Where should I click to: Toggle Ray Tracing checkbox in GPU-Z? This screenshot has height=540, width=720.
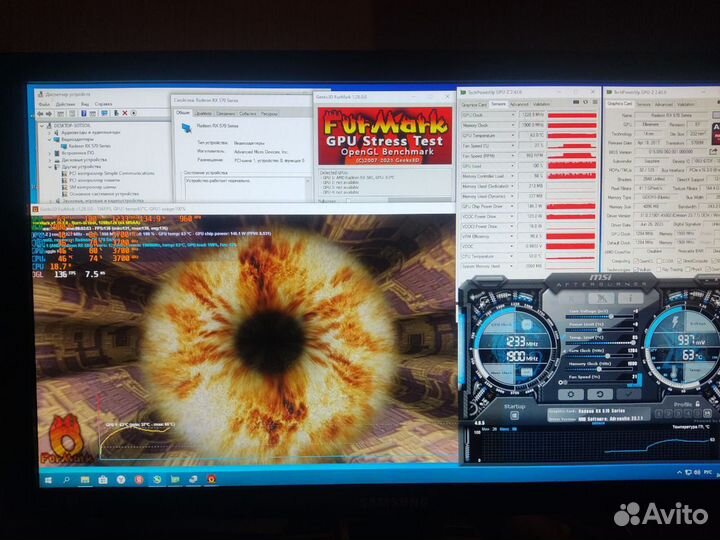[658, 270]
